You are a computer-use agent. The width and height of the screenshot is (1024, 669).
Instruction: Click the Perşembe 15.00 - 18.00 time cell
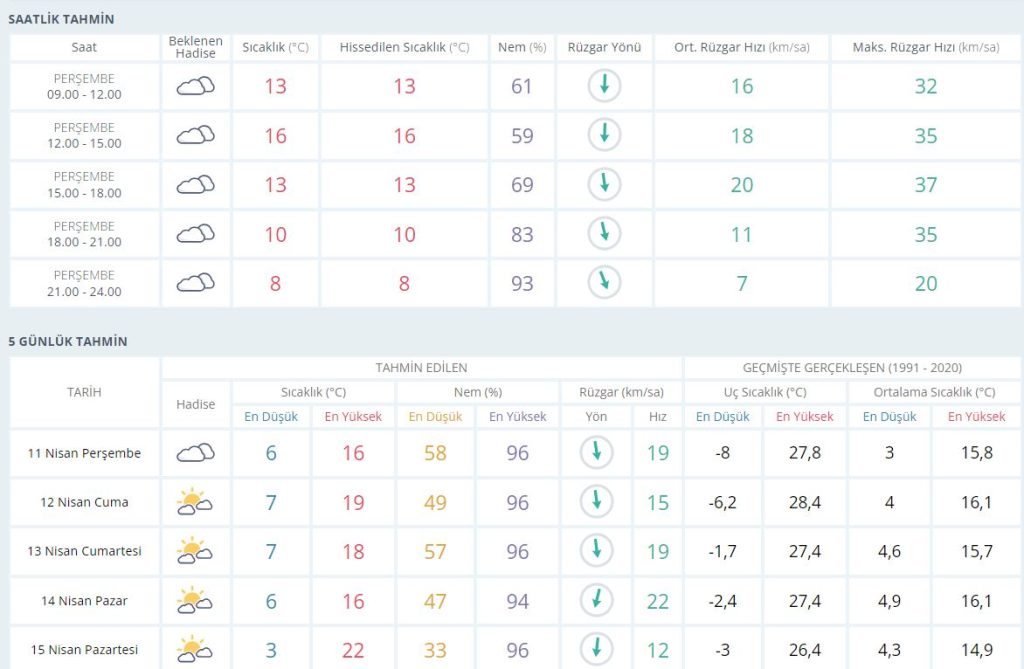pos(85,185)
